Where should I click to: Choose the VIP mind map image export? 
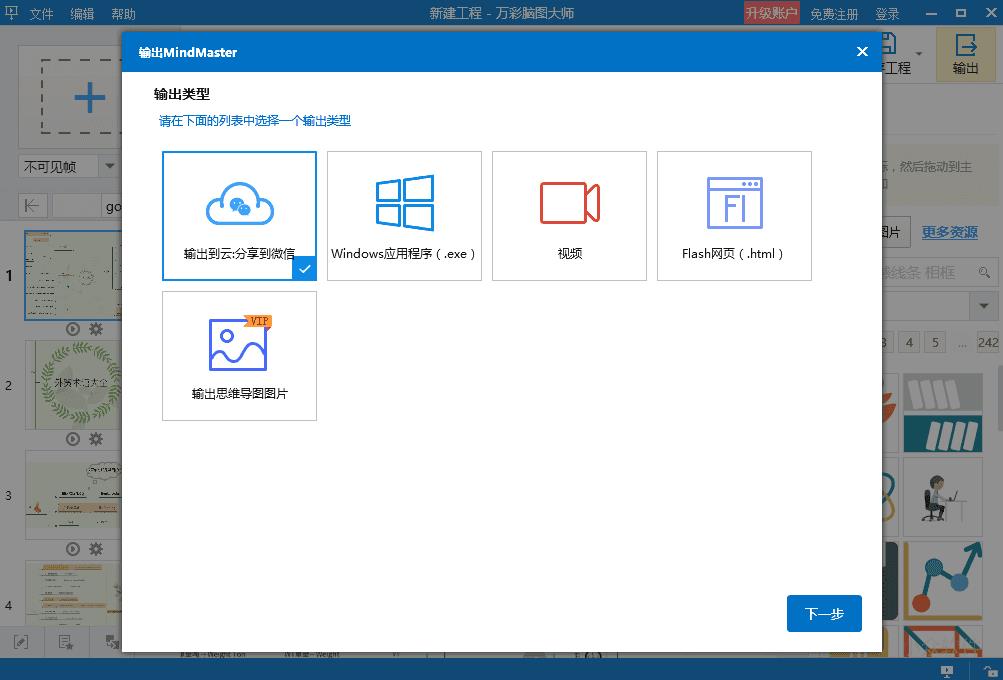[239, 356]
